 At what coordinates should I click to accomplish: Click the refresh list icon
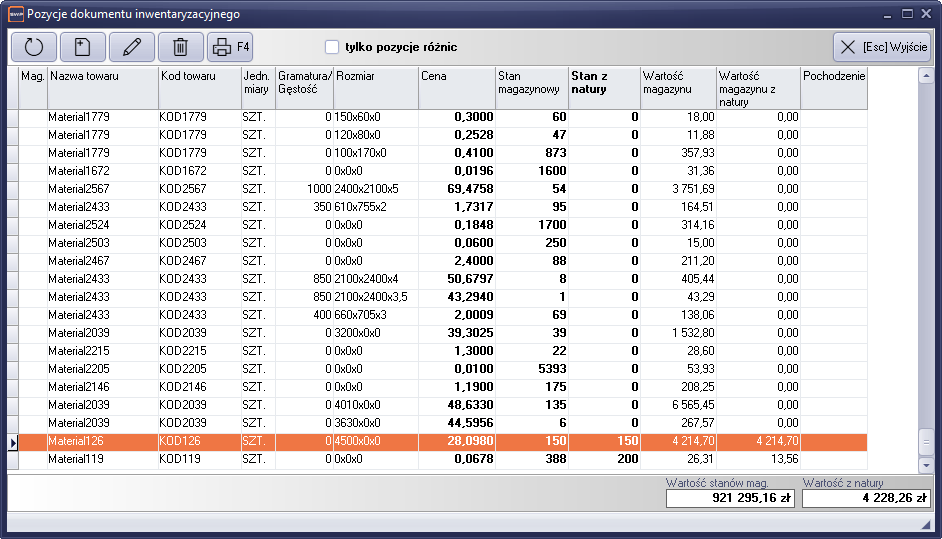[x=33, y=47]
